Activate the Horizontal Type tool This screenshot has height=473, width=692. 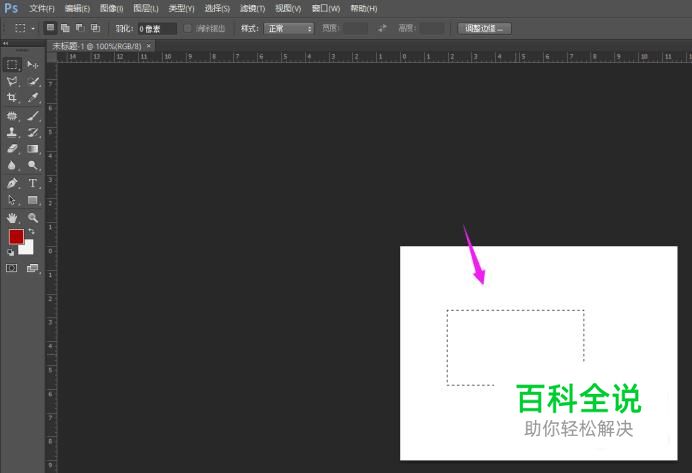point(33,184)
